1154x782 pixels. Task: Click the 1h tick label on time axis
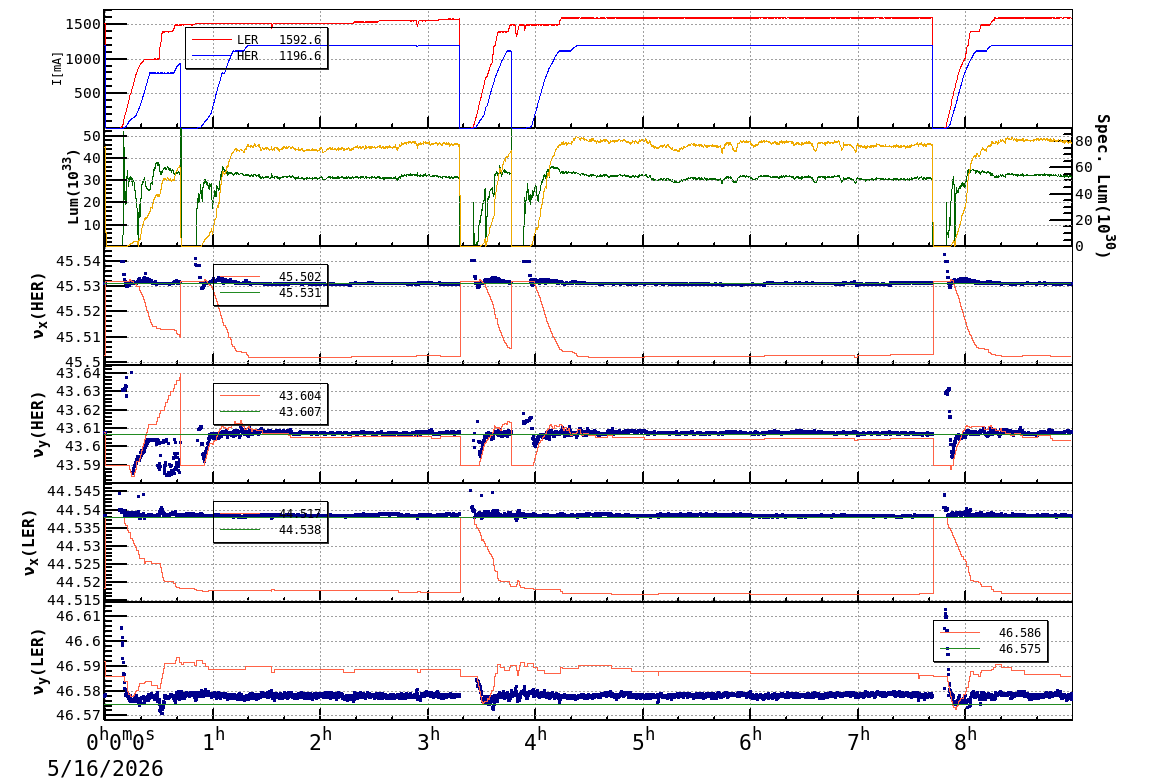click(x=213, y=739)
